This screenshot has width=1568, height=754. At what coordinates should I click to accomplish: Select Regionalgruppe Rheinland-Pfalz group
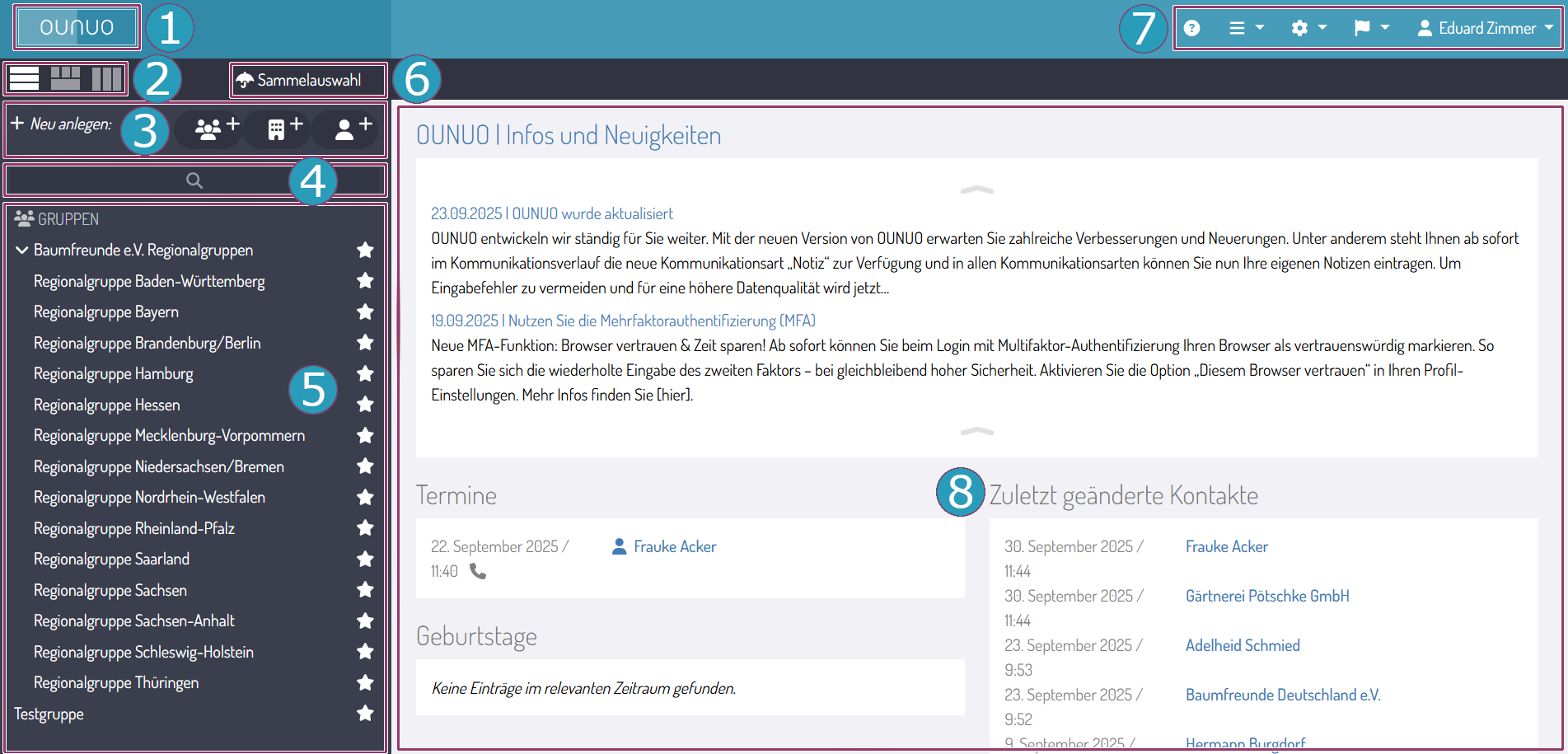(x=134, y=528)
